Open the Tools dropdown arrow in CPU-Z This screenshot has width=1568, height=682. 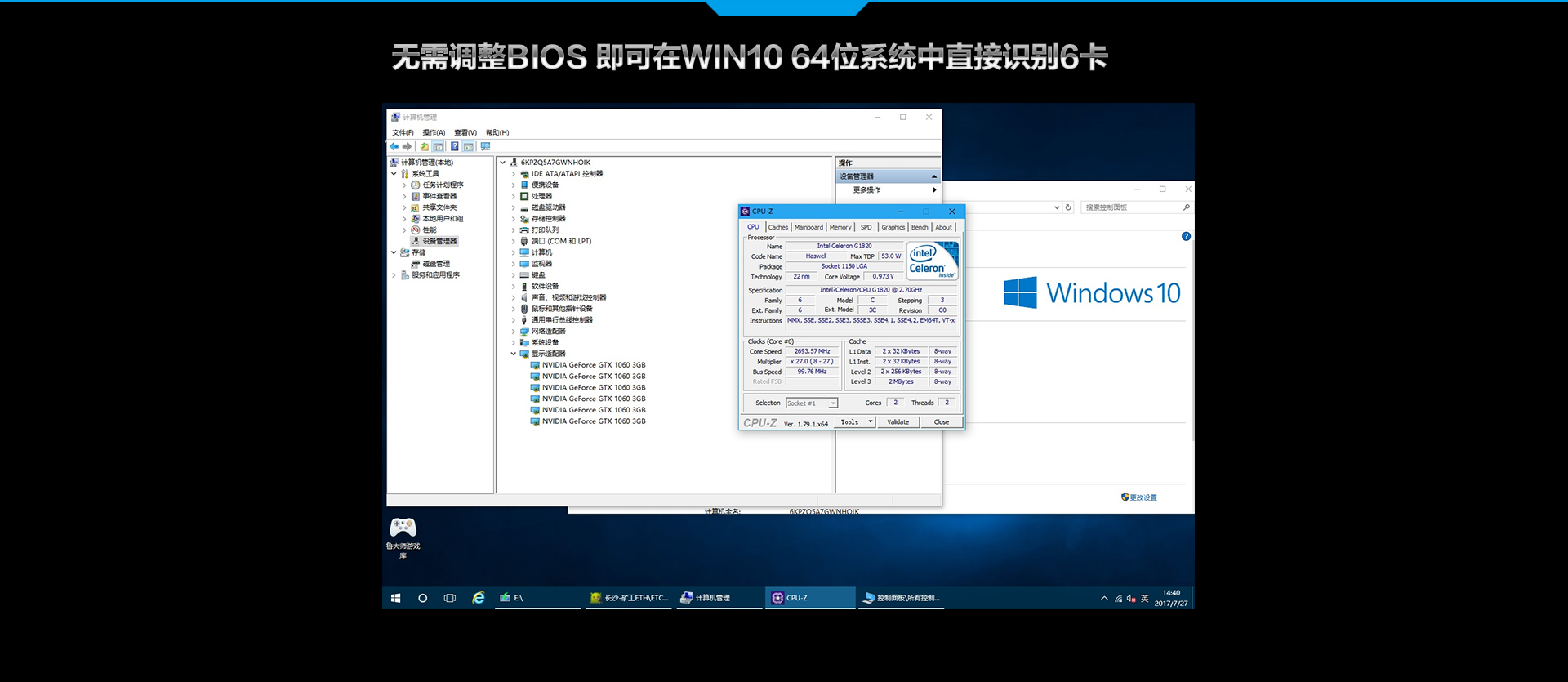tap(871, 422)
